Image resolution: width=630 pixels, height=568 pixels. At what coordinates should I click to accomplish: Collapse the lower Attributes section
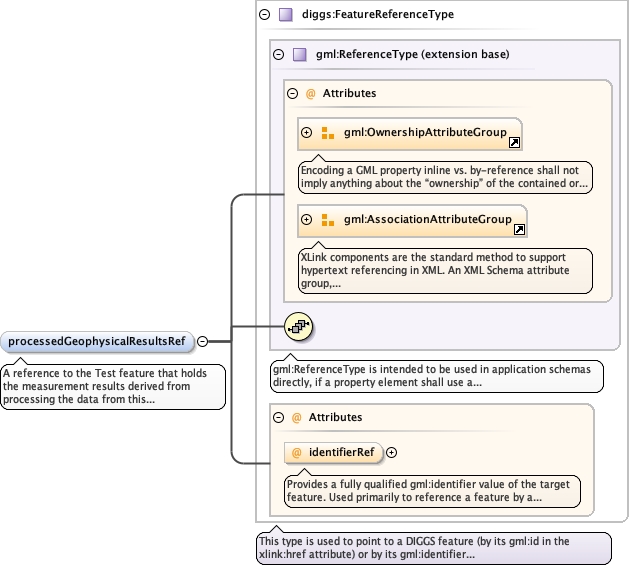point(279,417)
